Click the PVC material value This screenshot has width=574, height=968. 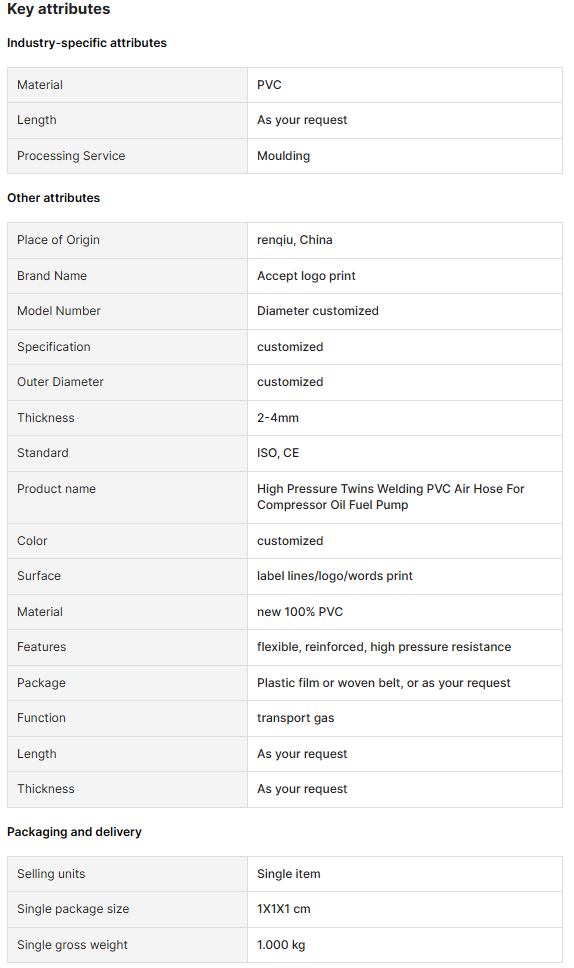click(x=269, y=85)
